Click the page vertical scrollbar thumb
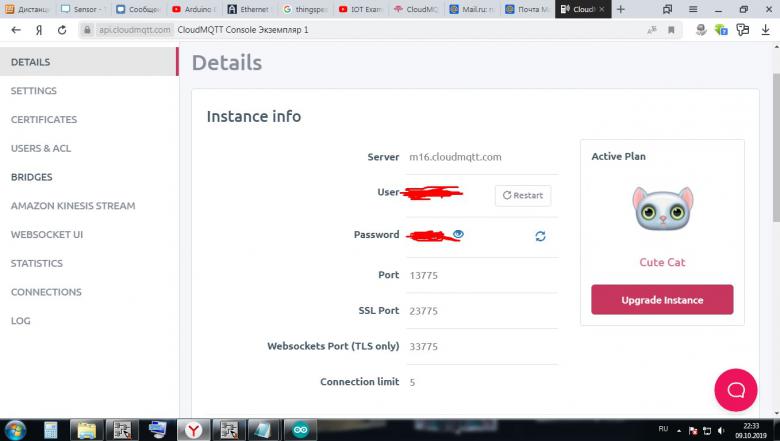The width and height of the screenshot is (780, 441). [776, 148]
